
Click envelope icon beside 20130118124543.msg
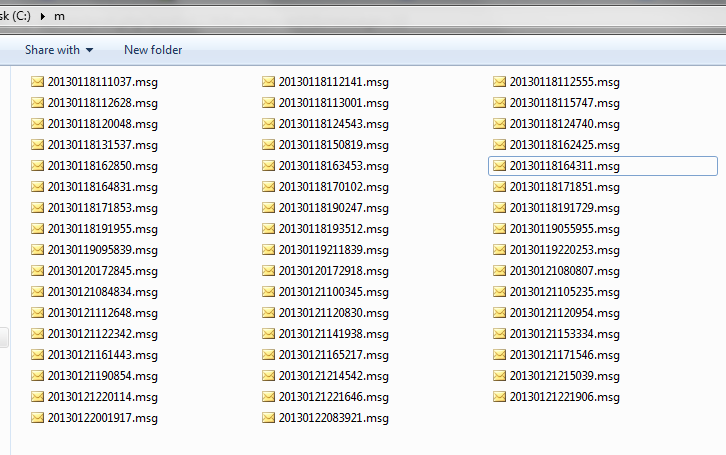269,124
